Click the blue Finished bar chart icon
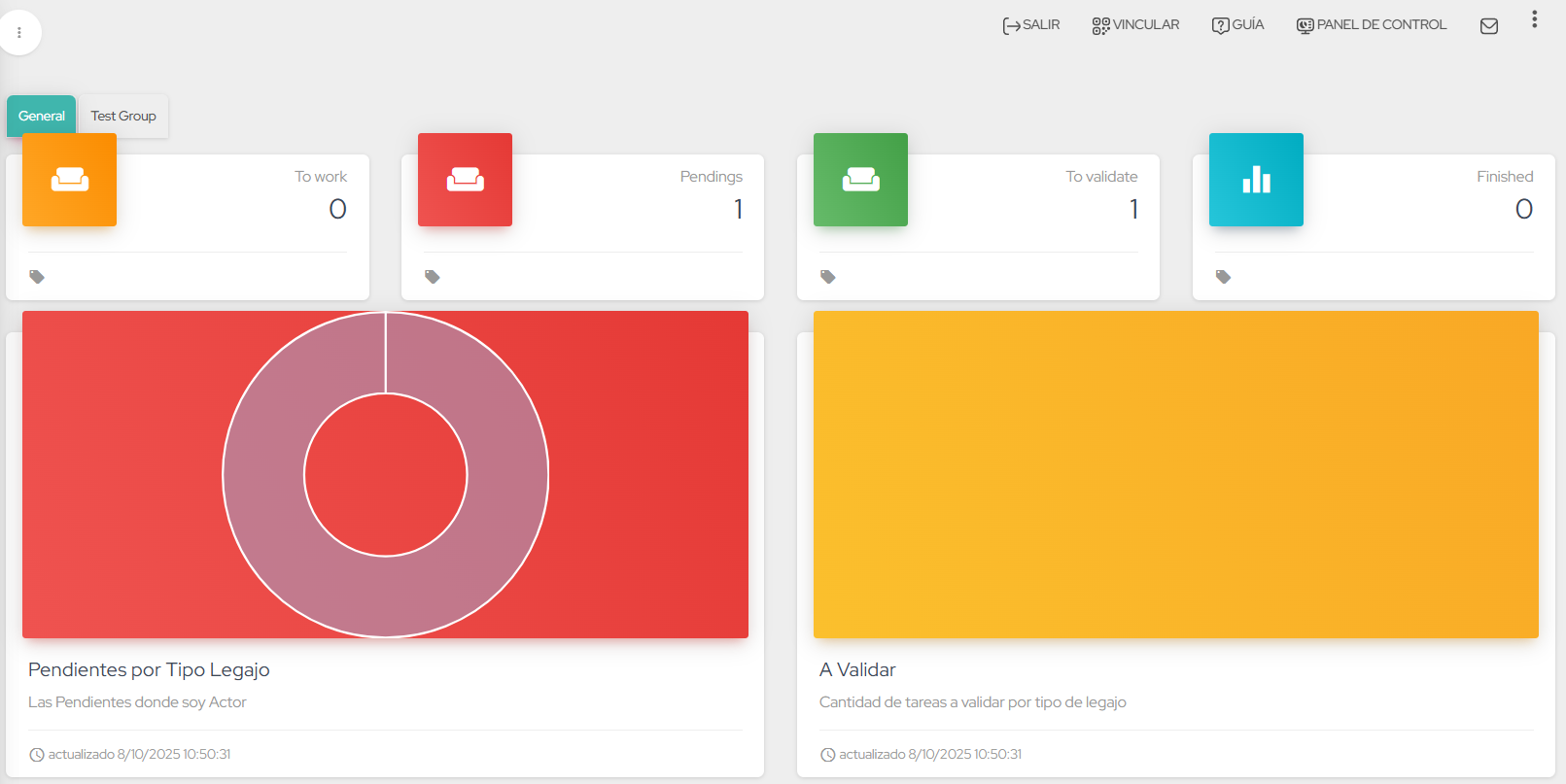Image resolution: width=1566 pixels, height=784 pixels. [1256, 180]
